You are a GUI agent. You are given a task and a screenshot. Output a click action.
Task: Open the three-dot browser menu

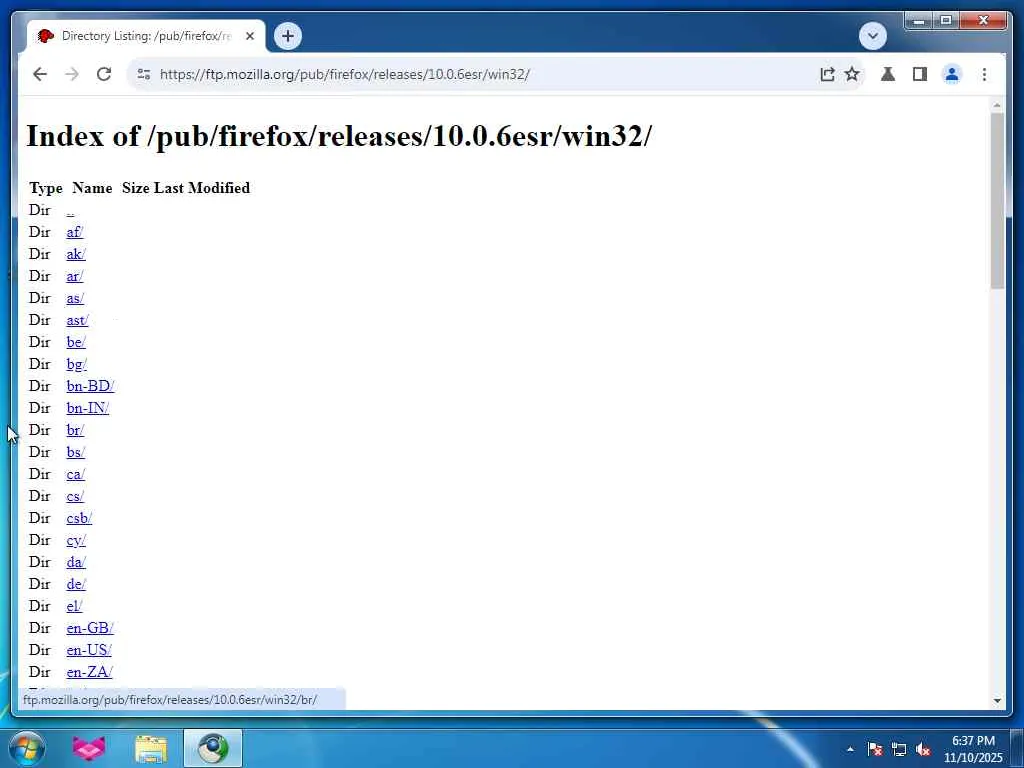[984, 74]
